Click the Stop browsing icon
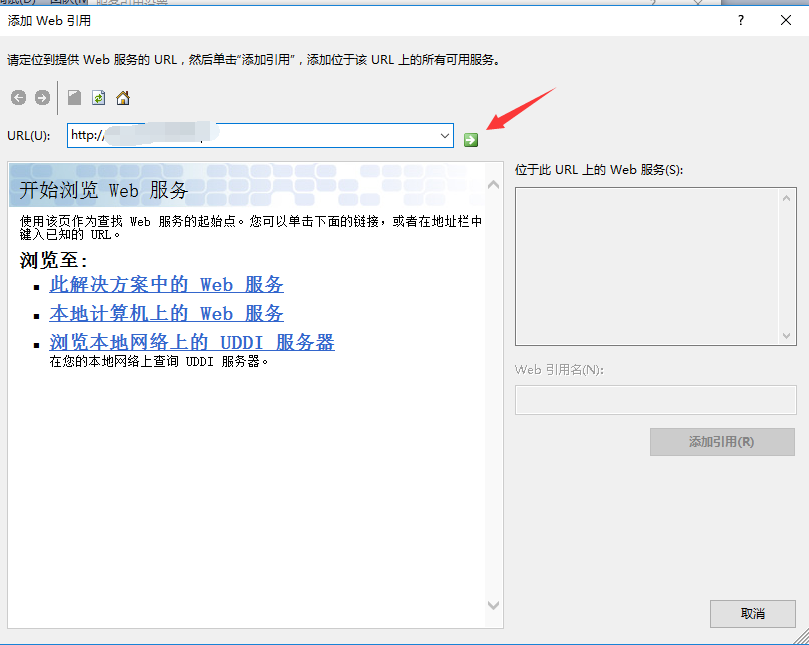The width and height of the screenshot is (809, 645). [74, 97]
